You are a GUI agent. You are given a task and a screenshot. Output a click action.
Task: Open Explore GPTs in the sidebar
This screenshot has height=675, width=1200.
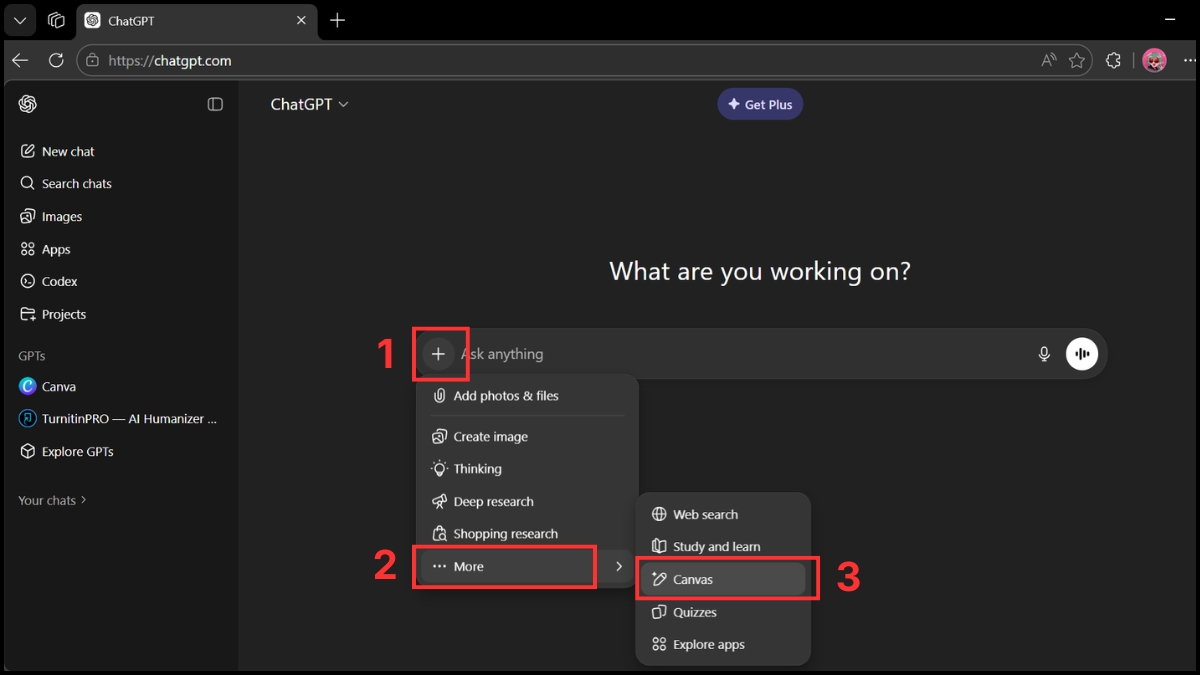click(x=78, y=451)
